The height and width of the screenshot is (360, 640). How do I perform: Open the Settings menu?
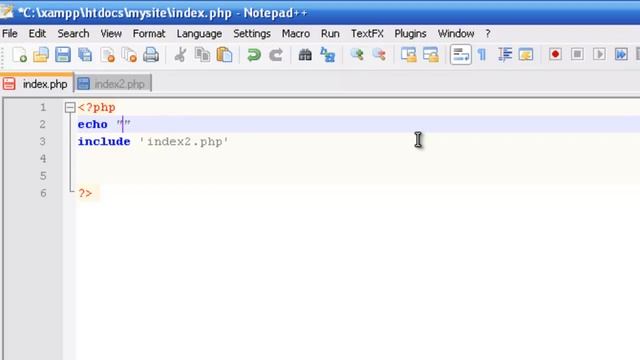(252, 33)
